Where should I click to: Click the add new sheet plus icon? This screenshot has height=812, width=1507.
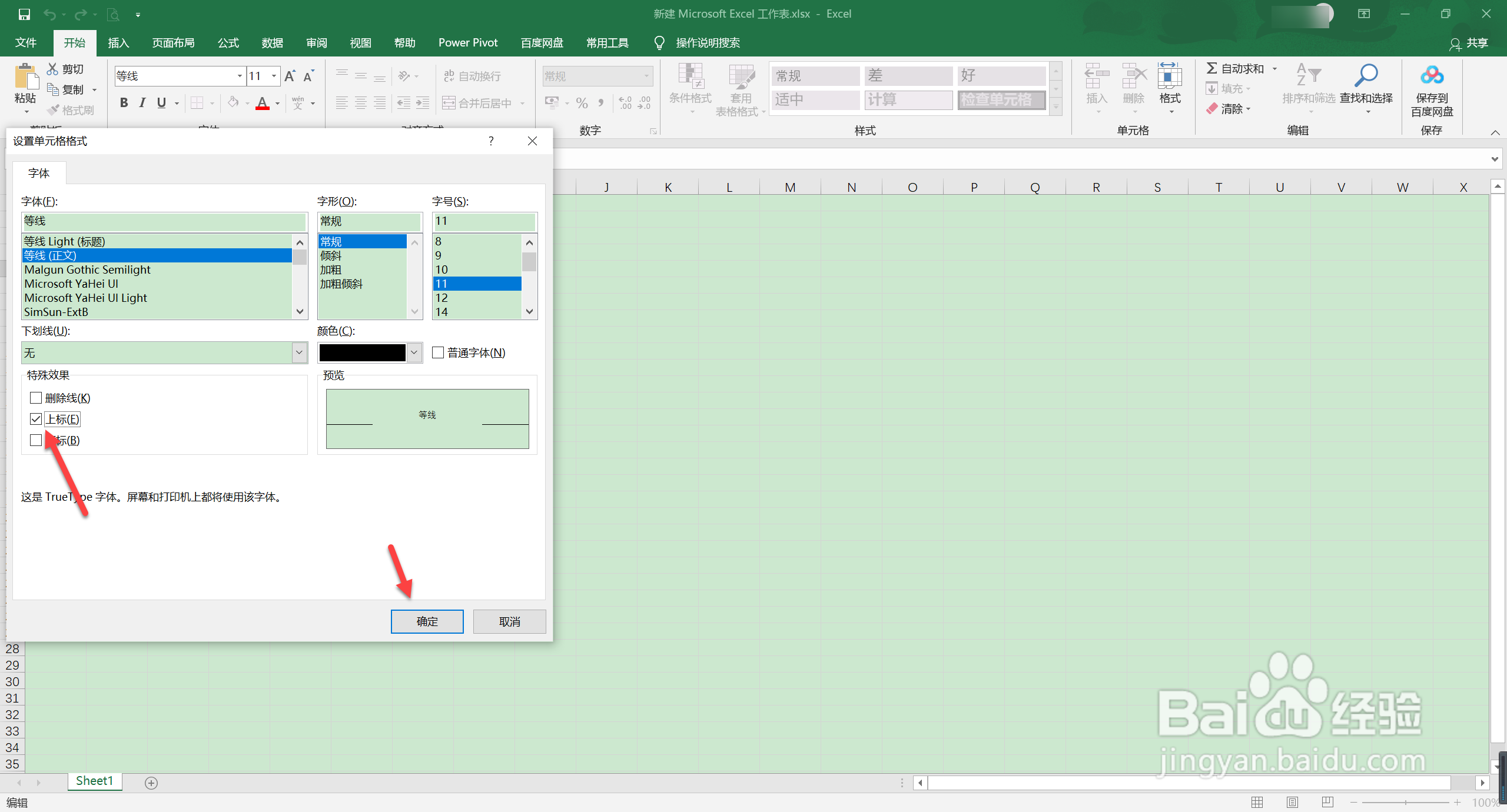pyautogui.click(x=151, y=783)
